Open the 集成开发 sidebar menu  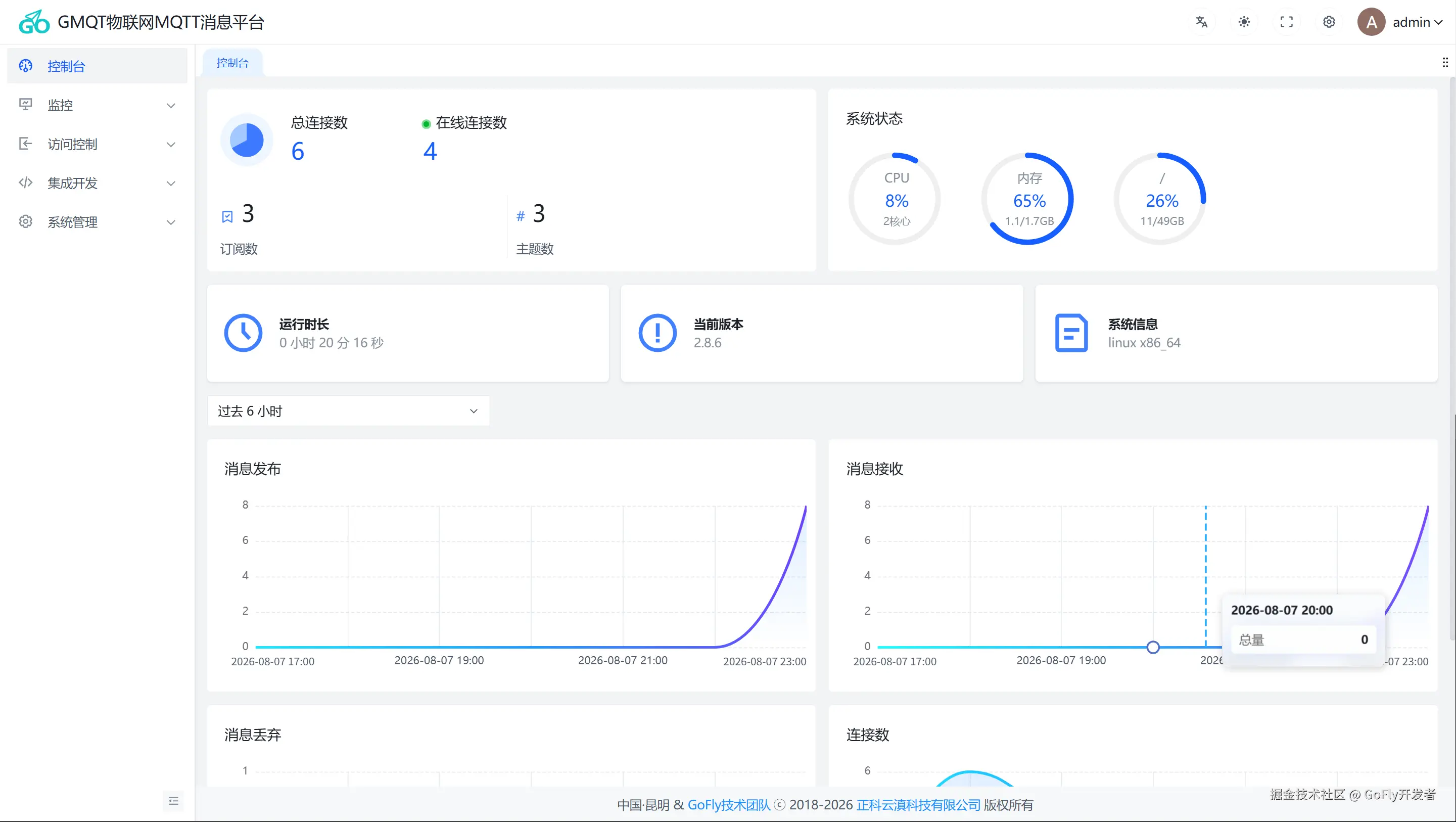pyautogui.click(x=97, y=183)
